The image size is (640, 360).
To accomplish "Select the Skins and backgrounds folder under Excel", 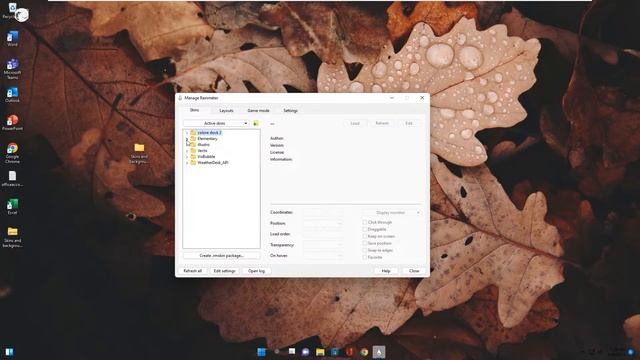I will click(12, 237).
